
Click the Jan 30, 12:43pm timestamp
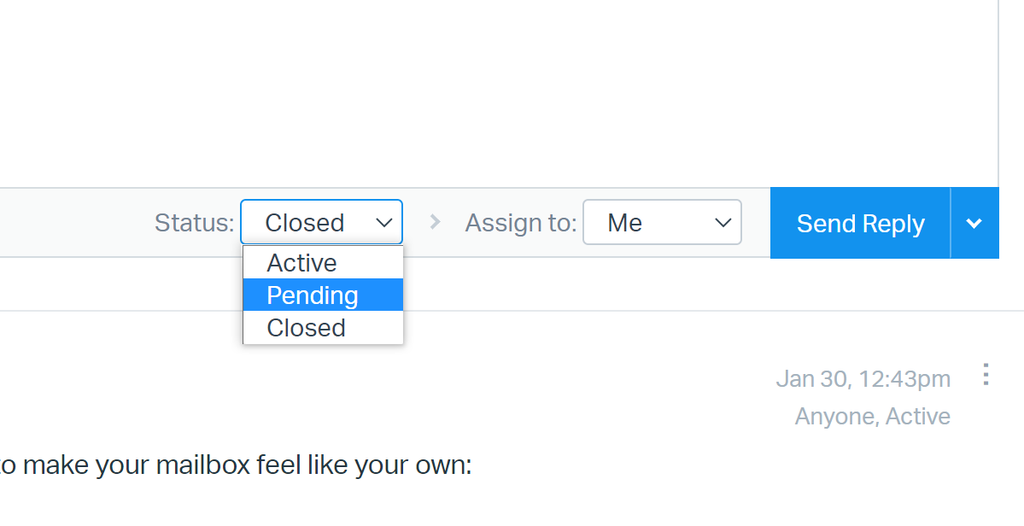(863, 379)
